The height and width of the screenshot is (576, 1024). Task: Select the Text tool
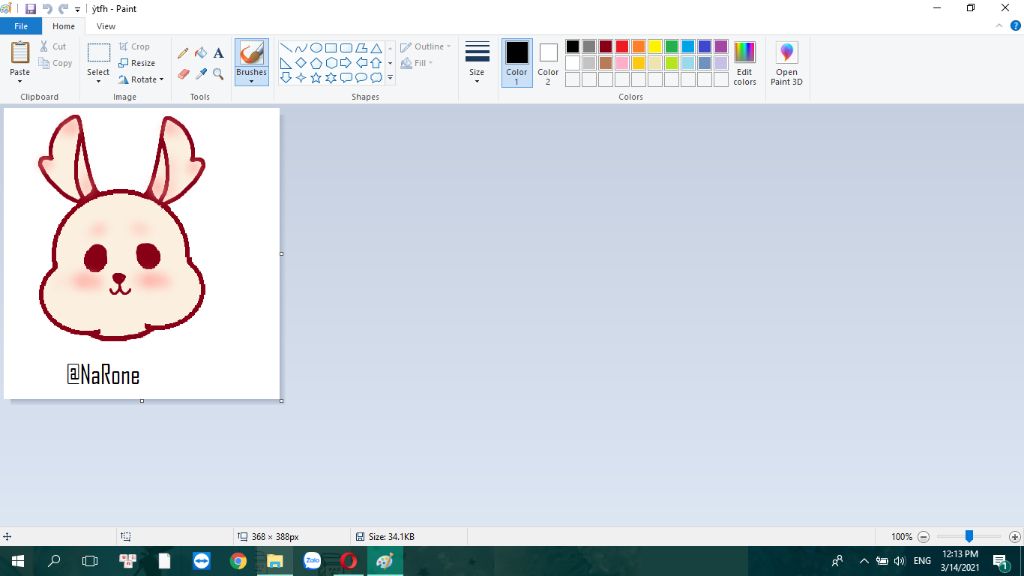tap(218, 53)
